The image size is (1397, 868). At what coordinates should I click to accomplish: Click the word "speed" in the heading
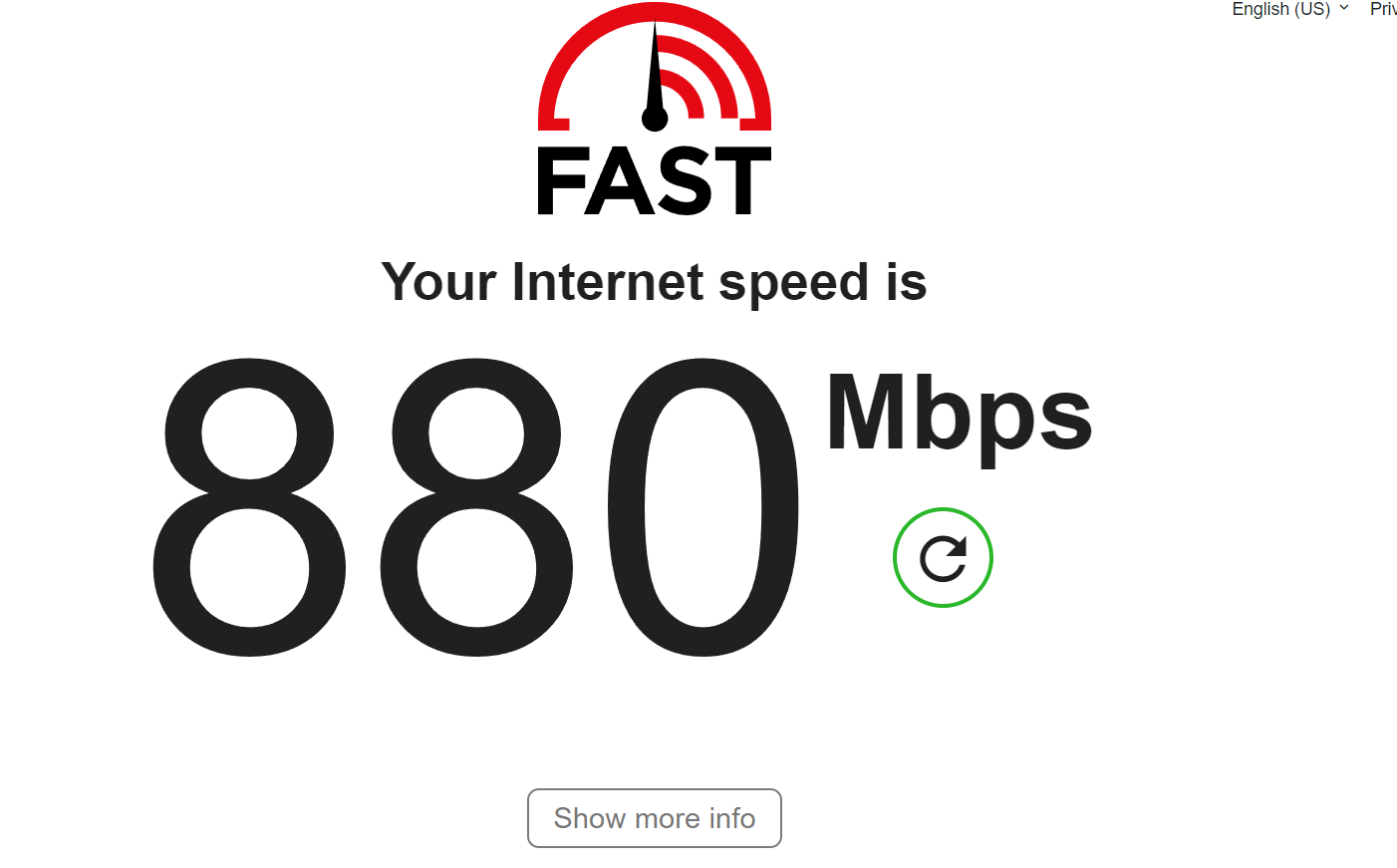(794, 285)
